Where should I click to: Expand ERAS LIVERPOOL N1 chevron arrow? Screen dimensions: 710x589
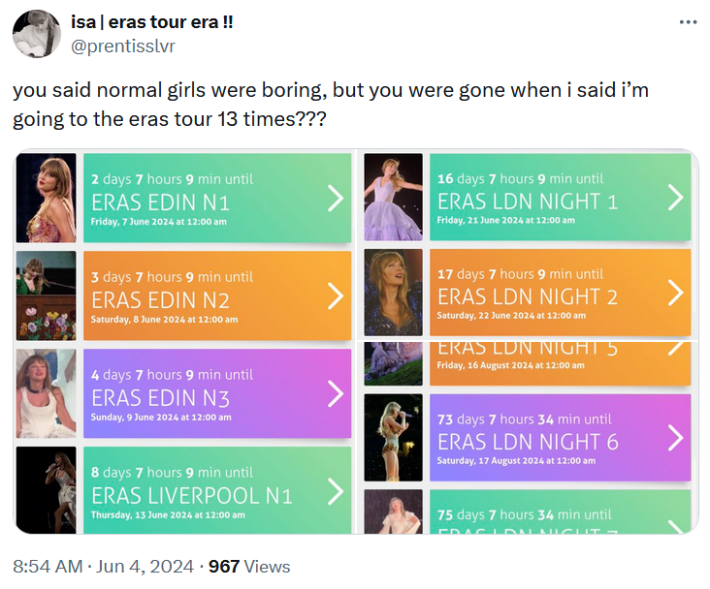(335, 491)
